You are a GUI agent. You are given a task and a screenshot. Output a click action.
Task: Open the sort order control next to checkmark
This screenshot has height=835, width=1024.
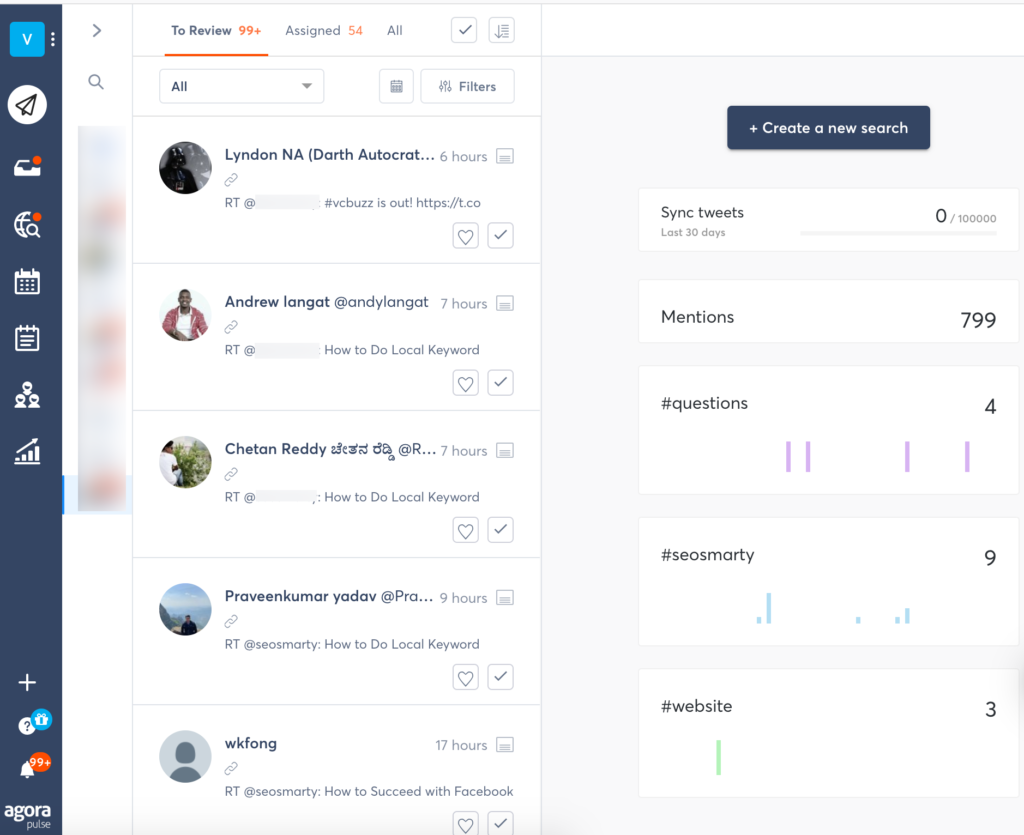point(501,30)
